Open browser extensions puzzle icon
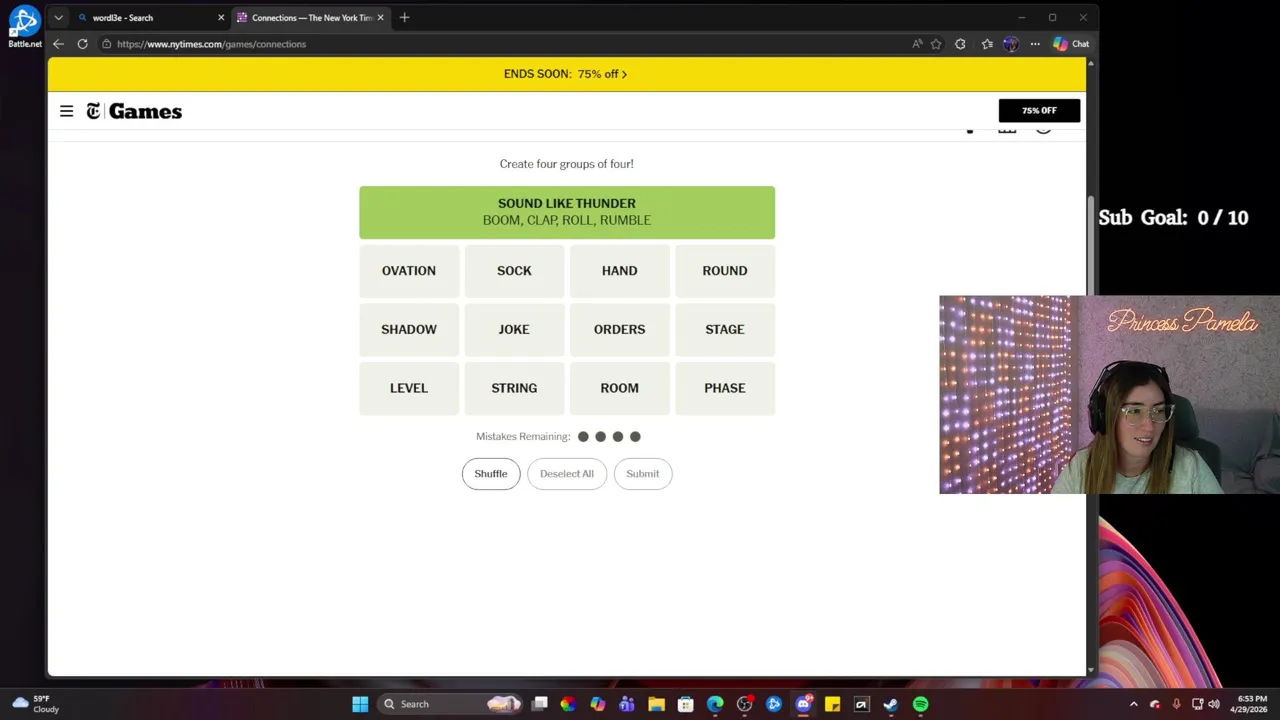The image size is (1280, 720). click(x=960, y=44)
